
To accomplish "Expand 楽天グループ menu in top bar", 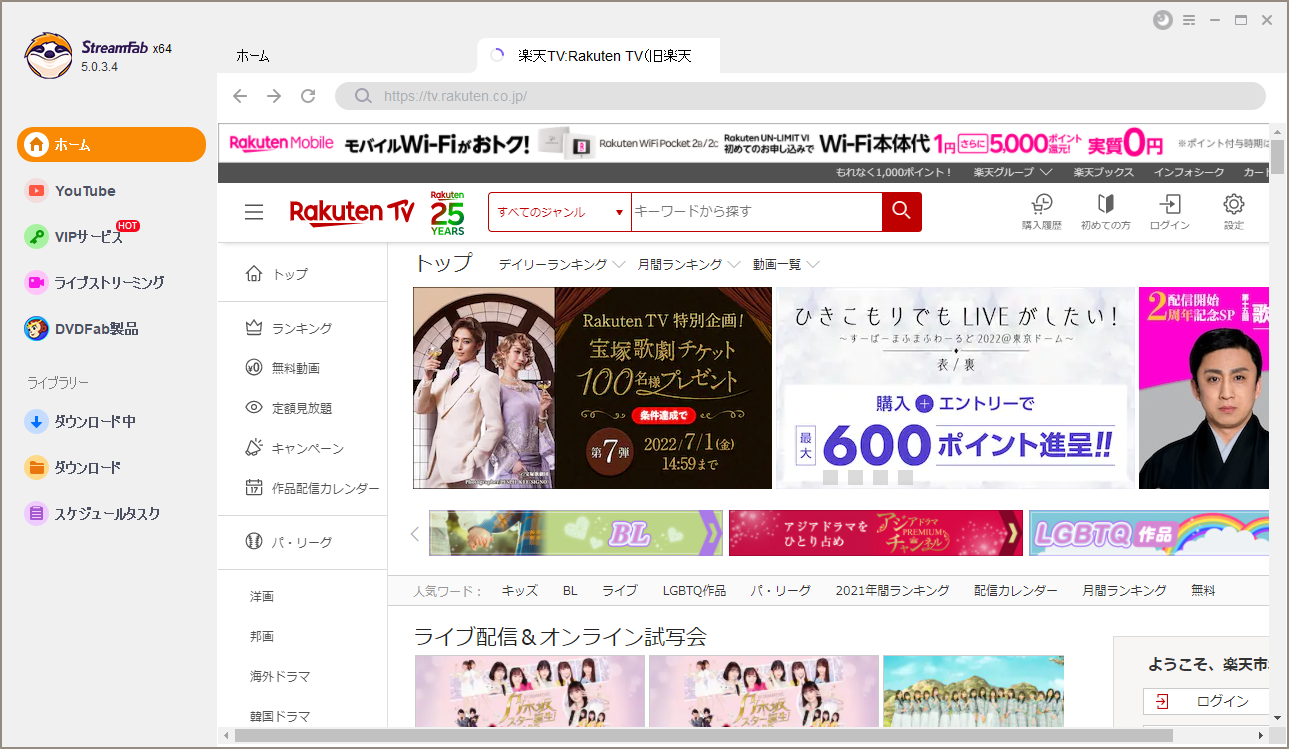I will pyautogui.click(x=1012, y=172).
